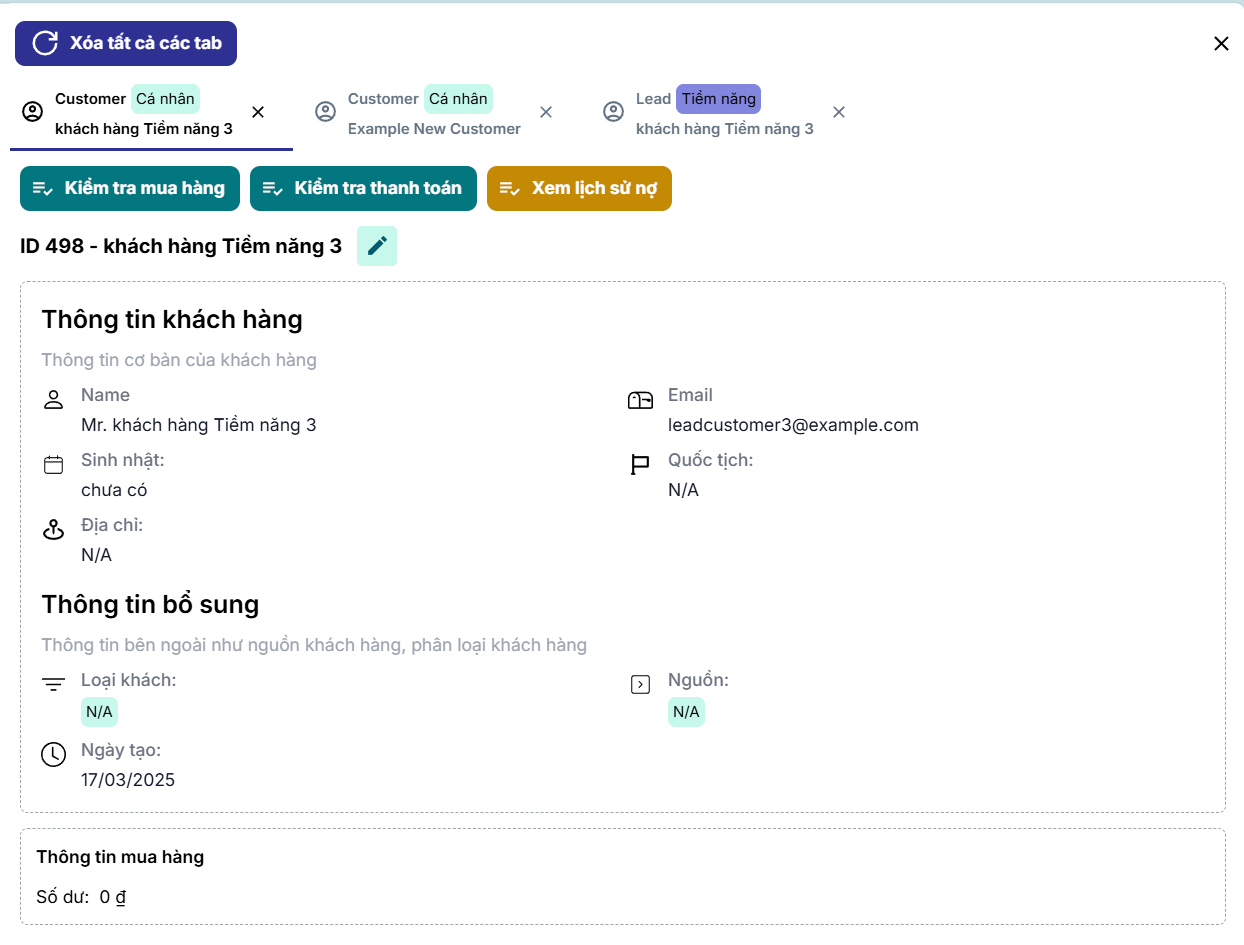Click the N/A badge under Loại khách
This screenshot has height=945, width=1244.
pos(99,712)
